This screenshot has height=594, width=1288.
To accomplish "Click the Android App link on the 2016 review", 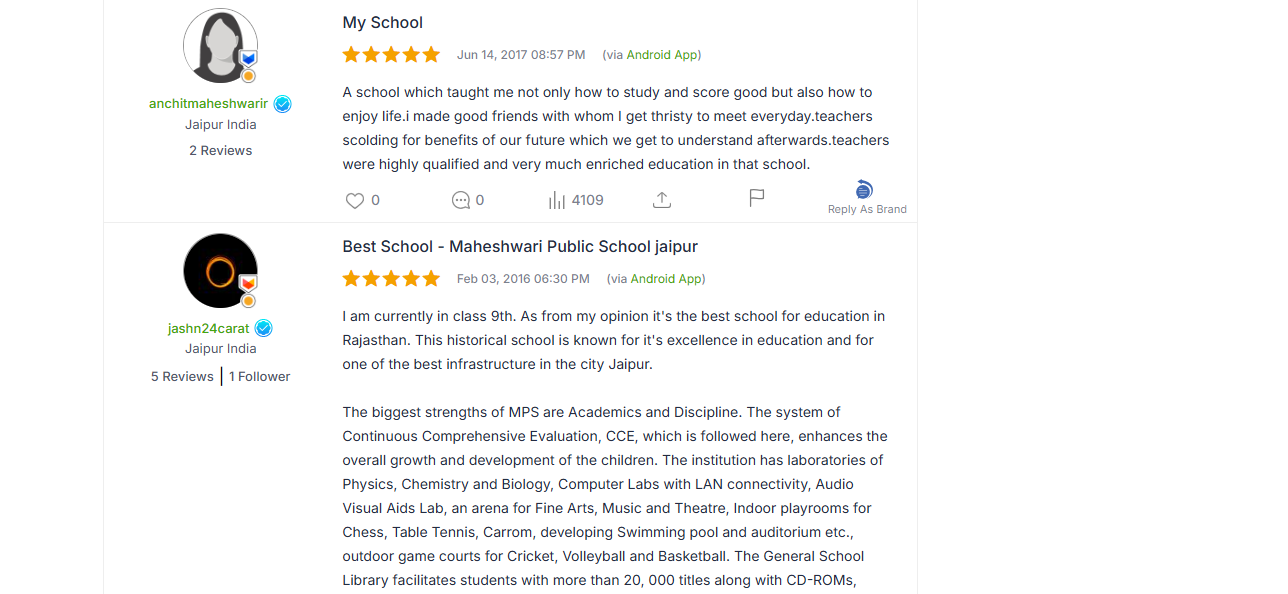I will 666,279.
